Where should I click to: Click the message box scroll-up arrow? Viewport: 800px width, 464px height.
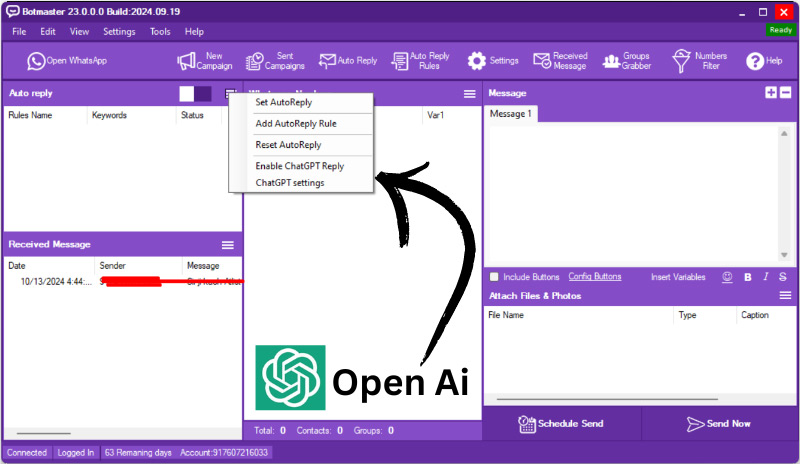(784, 133)
